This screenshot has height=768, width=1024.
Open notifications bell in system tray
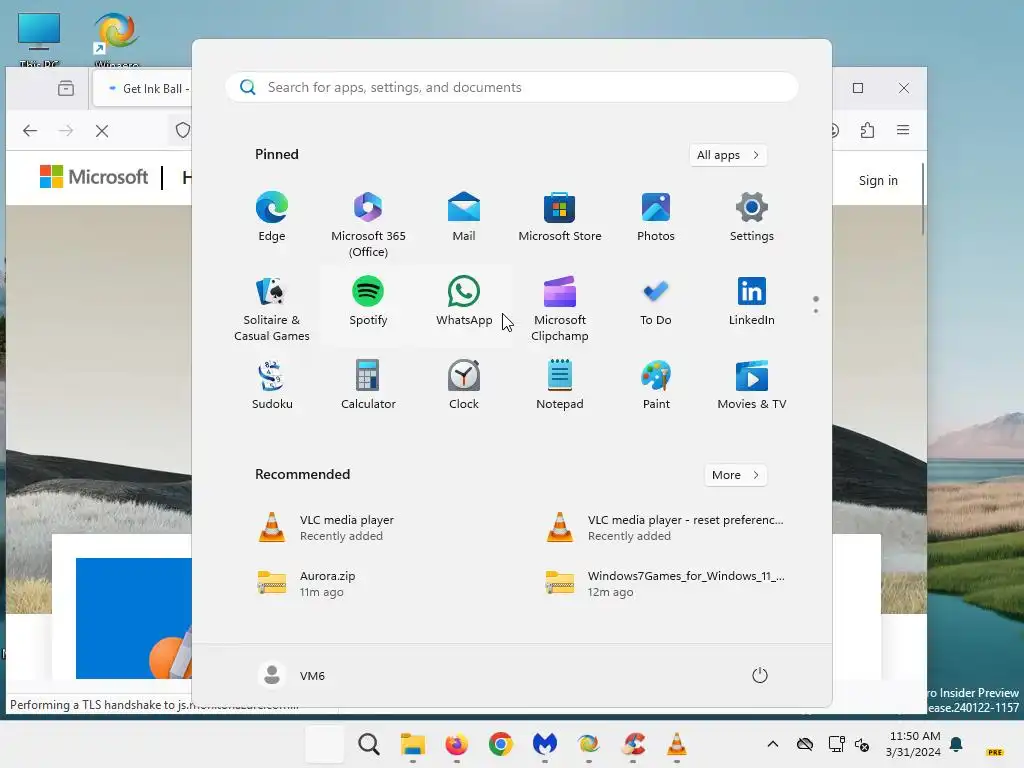coord(956,744)
